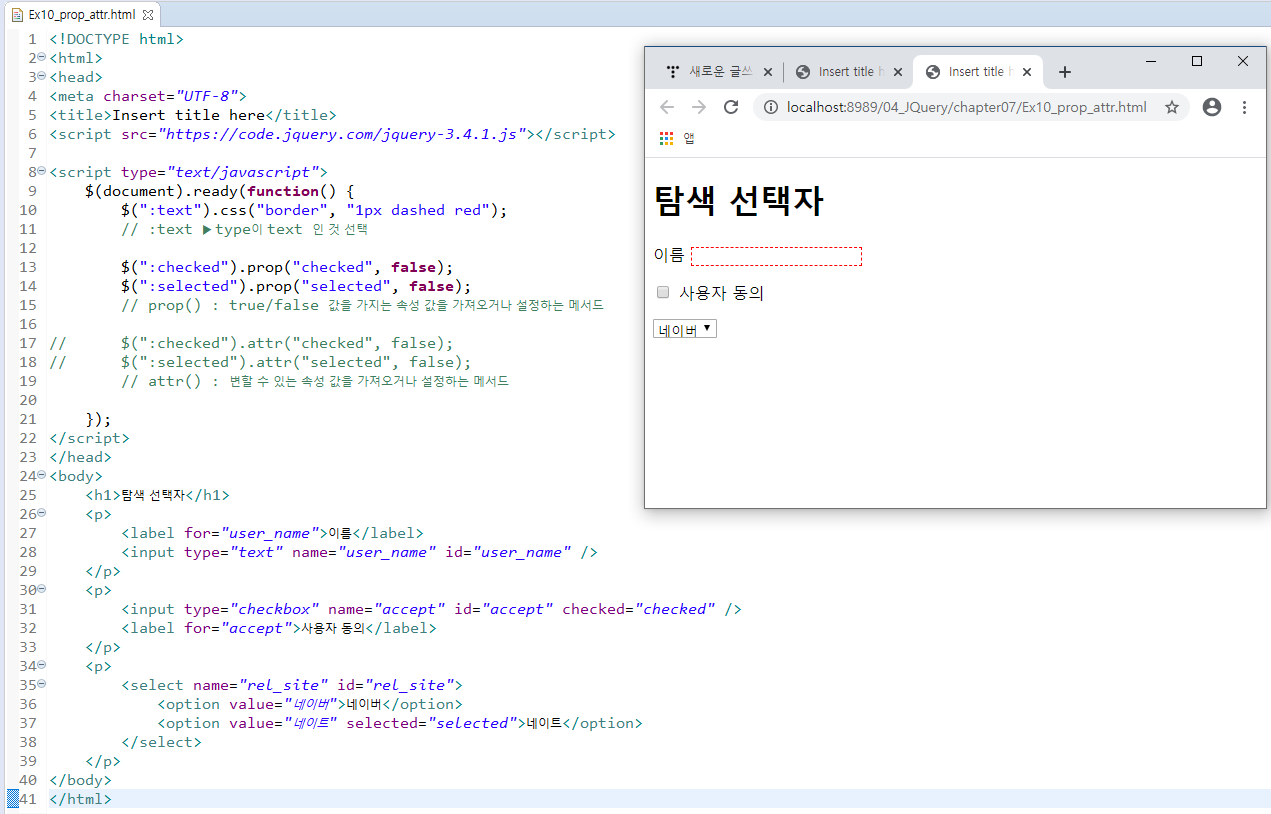The height and width of the screenshot is (814, 1271).
Task: Reload the localhost page
Action: (731, 107)
